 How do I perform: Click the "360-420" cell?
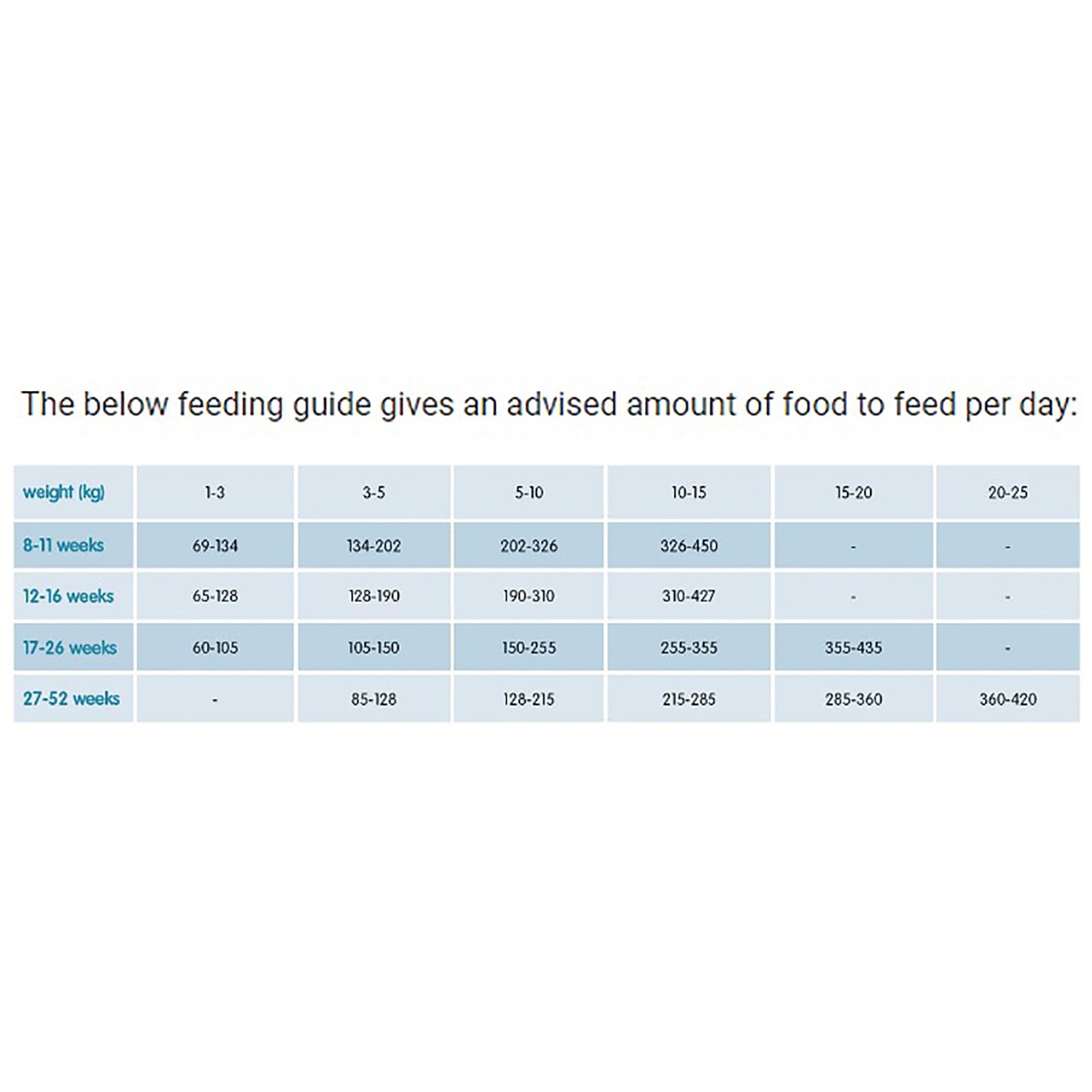tap(1008, 700)
